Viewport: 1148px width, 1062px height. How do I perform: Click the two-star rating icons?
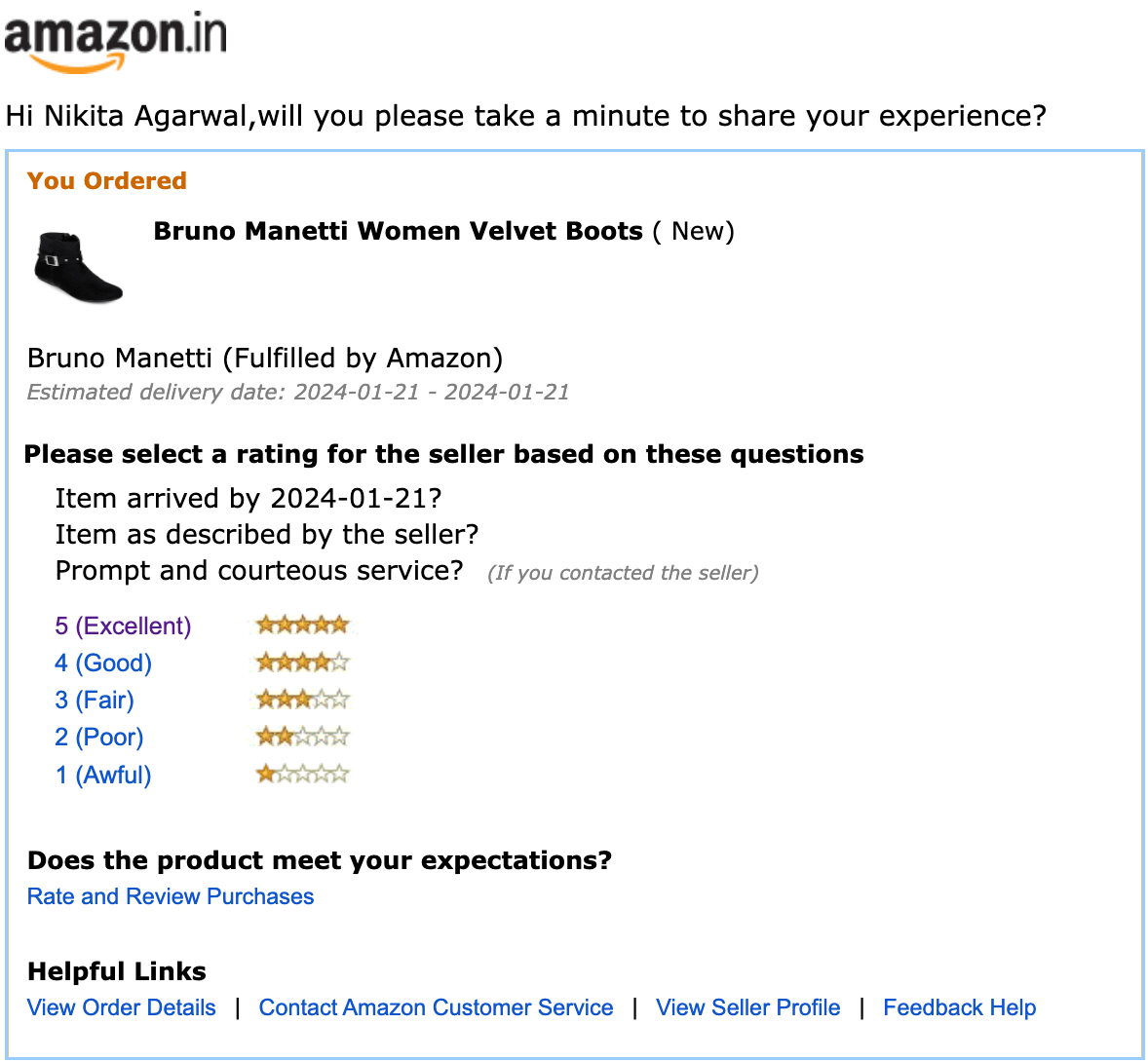(x=302, y=737)
